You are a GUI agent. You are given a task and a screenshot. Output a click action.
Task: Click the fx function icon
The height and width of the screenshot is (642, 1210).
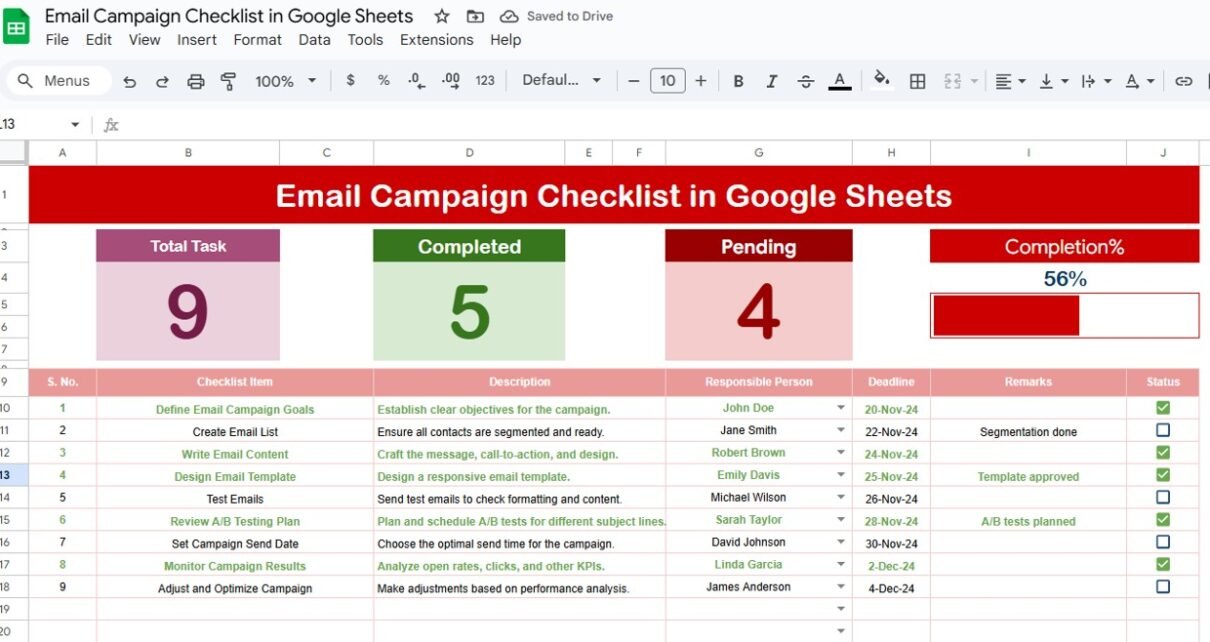click(x=111, y=125)
